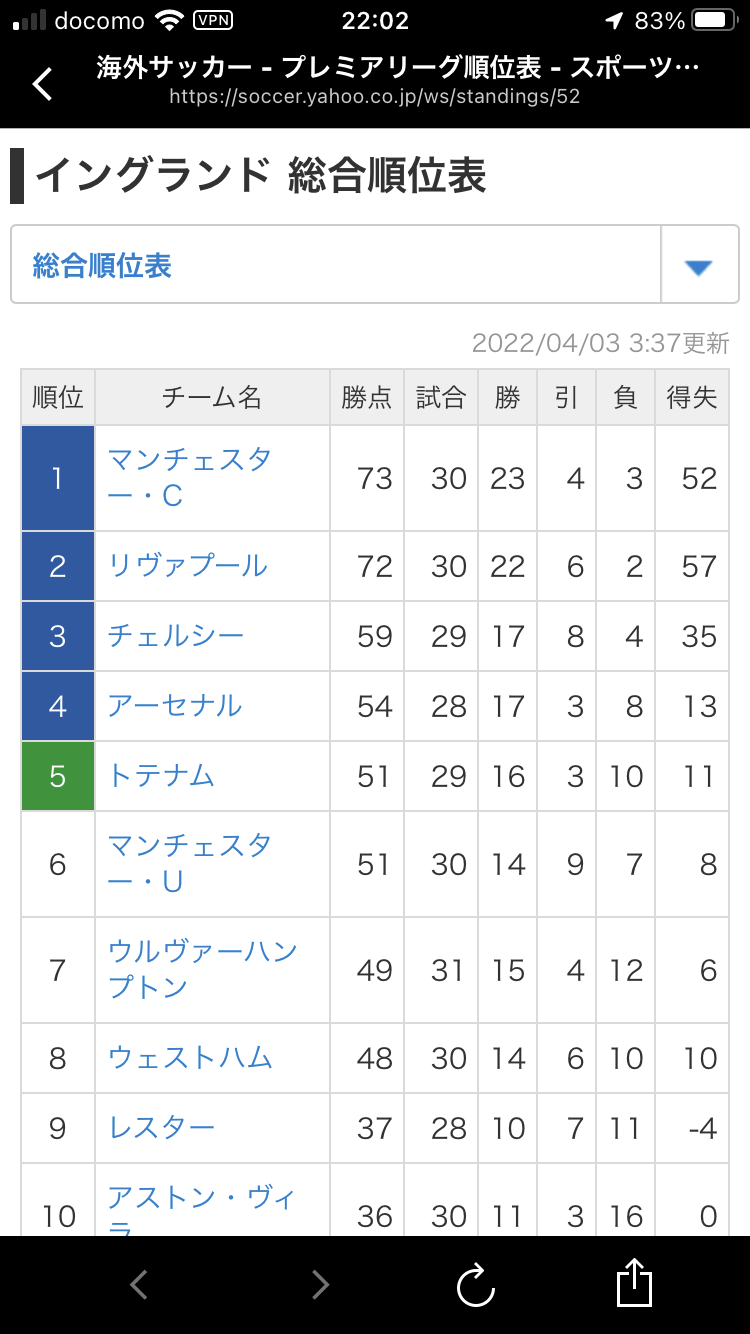Reload the page with refresh icon
The width and height of the screenshot is (750, 1334).
tap(476, 1284)
